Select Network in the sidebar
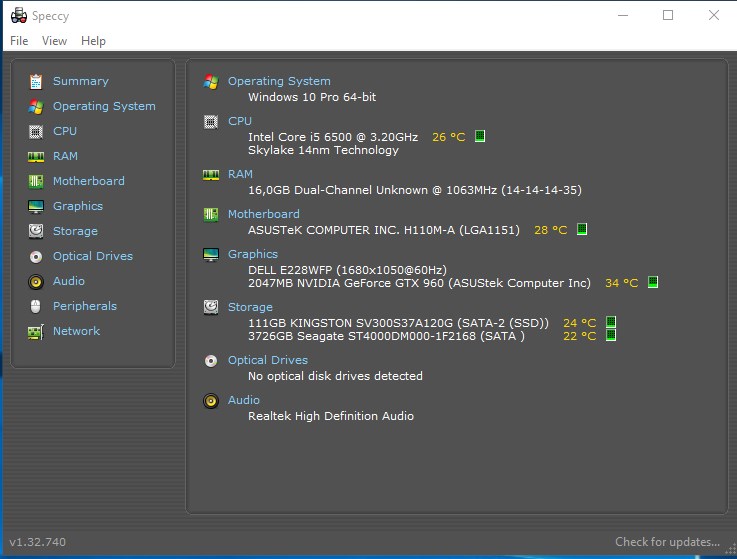 (x=76, y=331)
